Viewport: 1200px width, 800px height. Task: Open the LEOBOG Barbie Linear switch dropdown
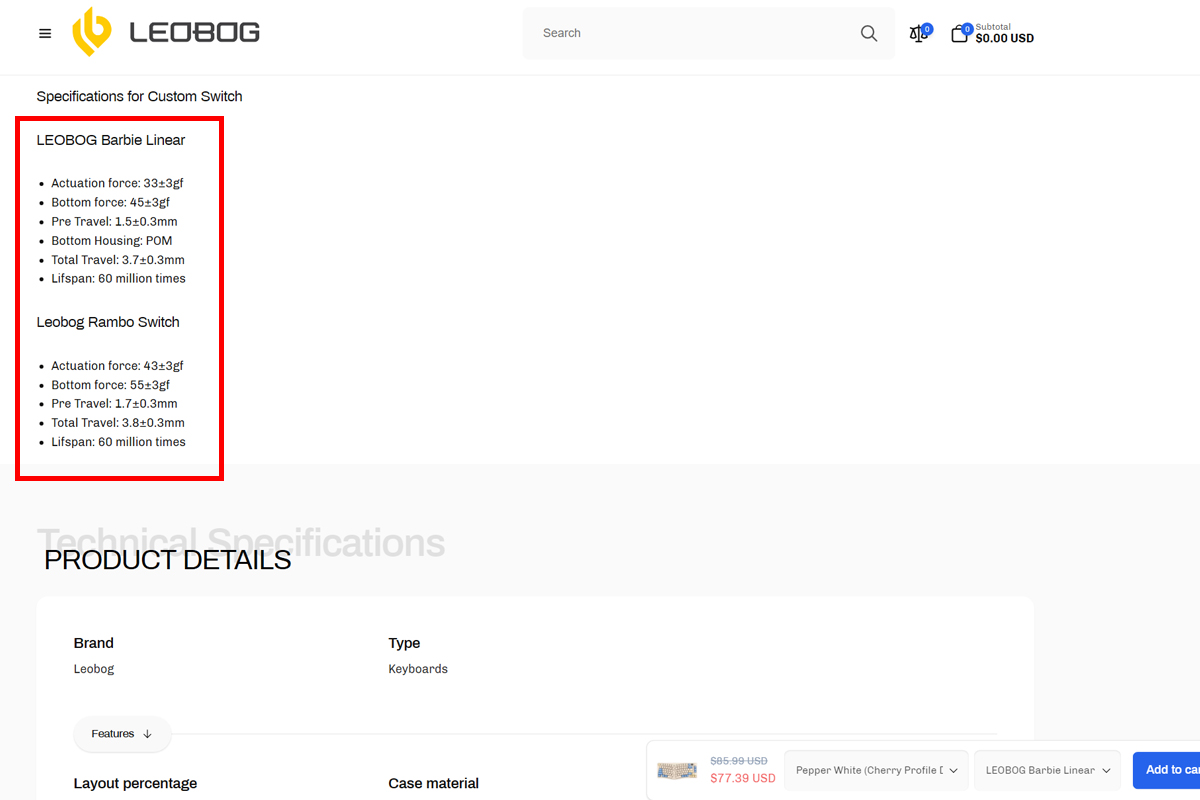1047,770
